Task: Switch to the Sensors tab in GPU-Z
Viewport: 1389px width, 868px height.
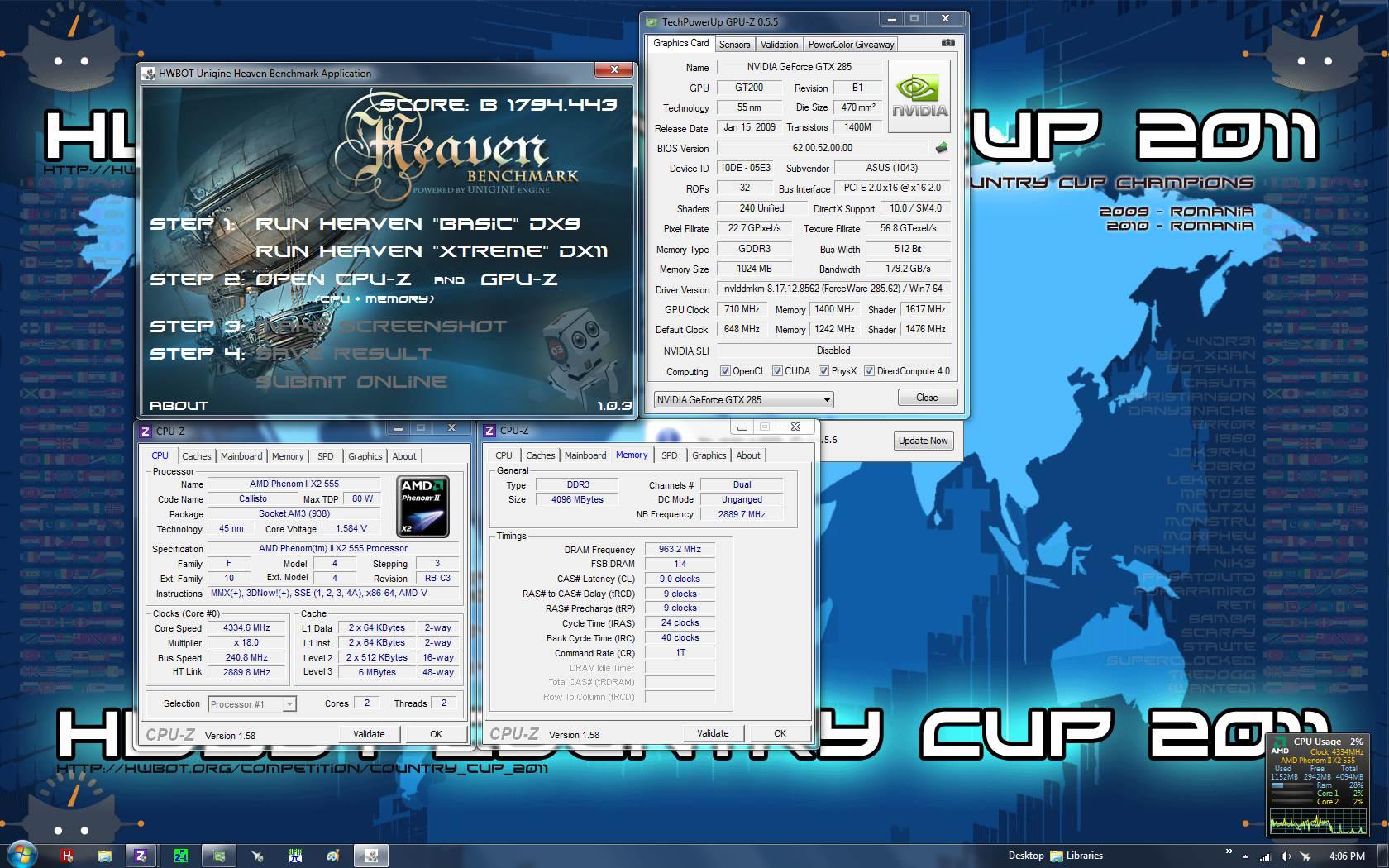Action: 734,45
